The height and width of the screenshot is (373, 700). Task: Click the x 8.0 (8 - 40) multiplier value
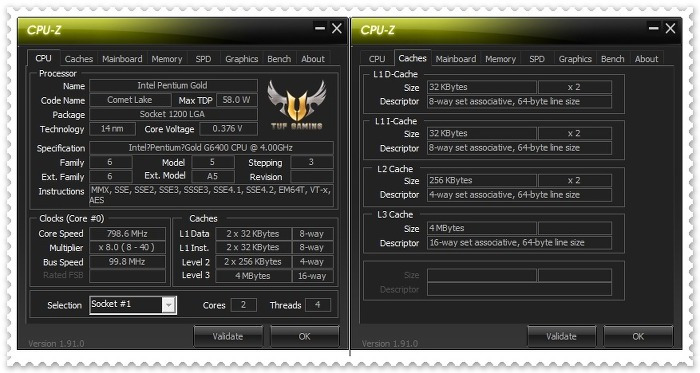point(127,248)
